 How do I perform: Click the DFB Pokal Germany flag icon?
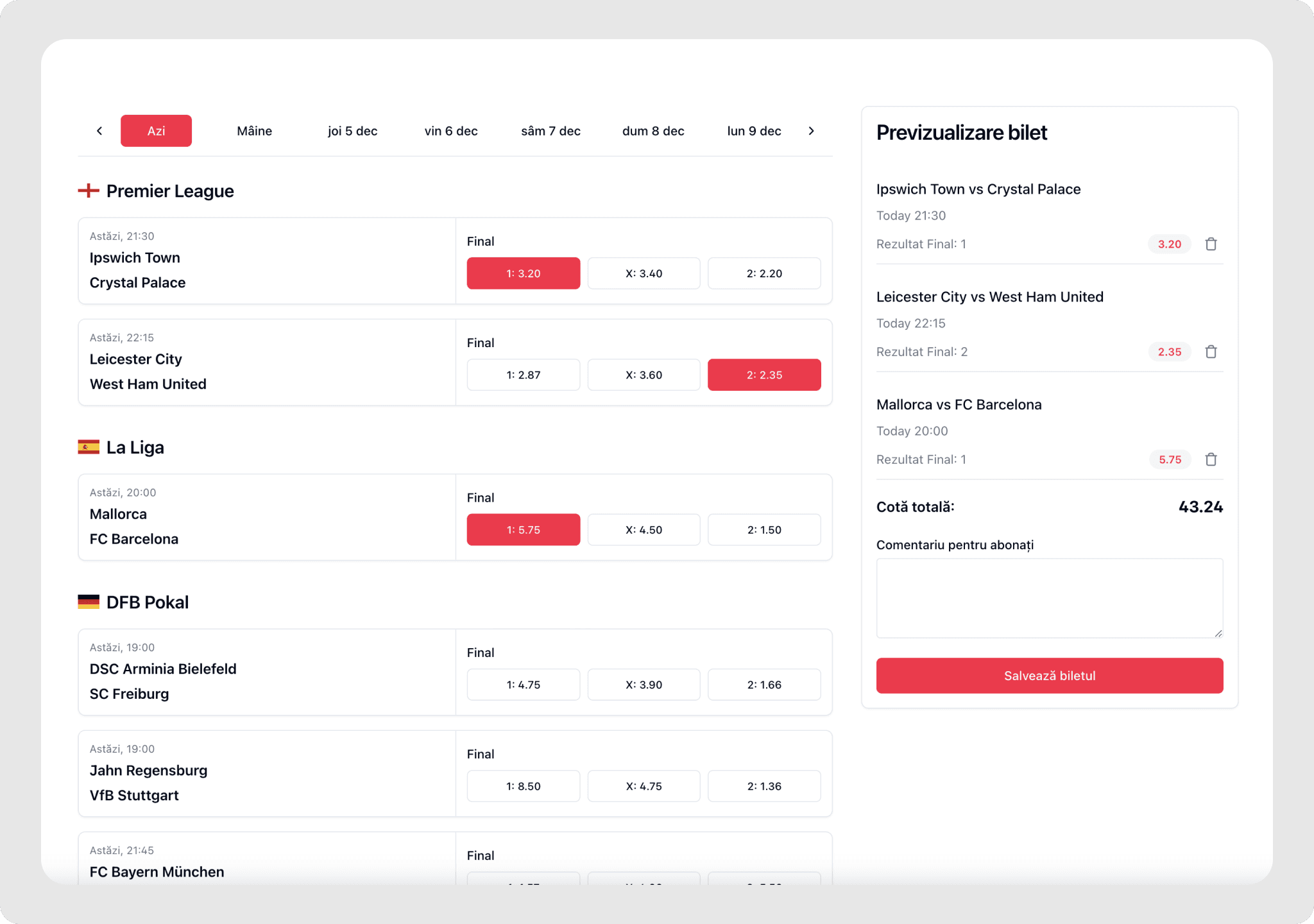89,602
